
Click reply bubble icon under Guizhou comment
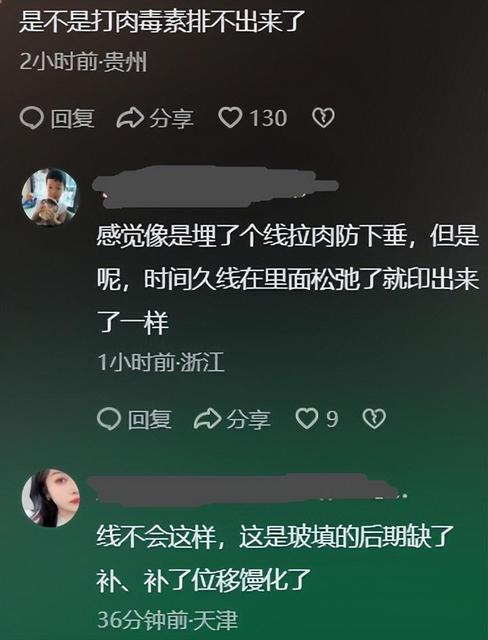31,118
